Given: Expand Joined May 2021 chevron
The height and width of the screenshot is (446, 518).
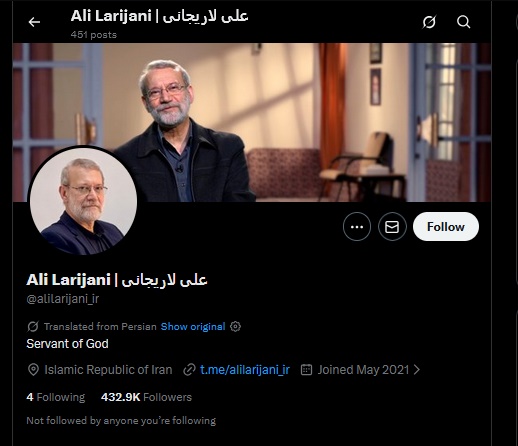Looking at the screenshot, I should 417,370.
